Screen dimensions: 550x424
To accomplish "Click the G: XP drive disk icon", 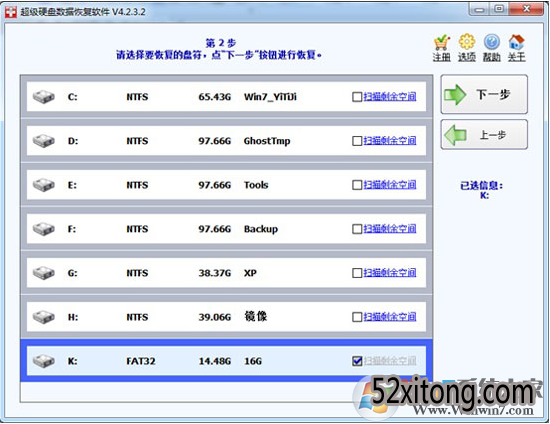I will pyautogui.click(x=43, y=273).
